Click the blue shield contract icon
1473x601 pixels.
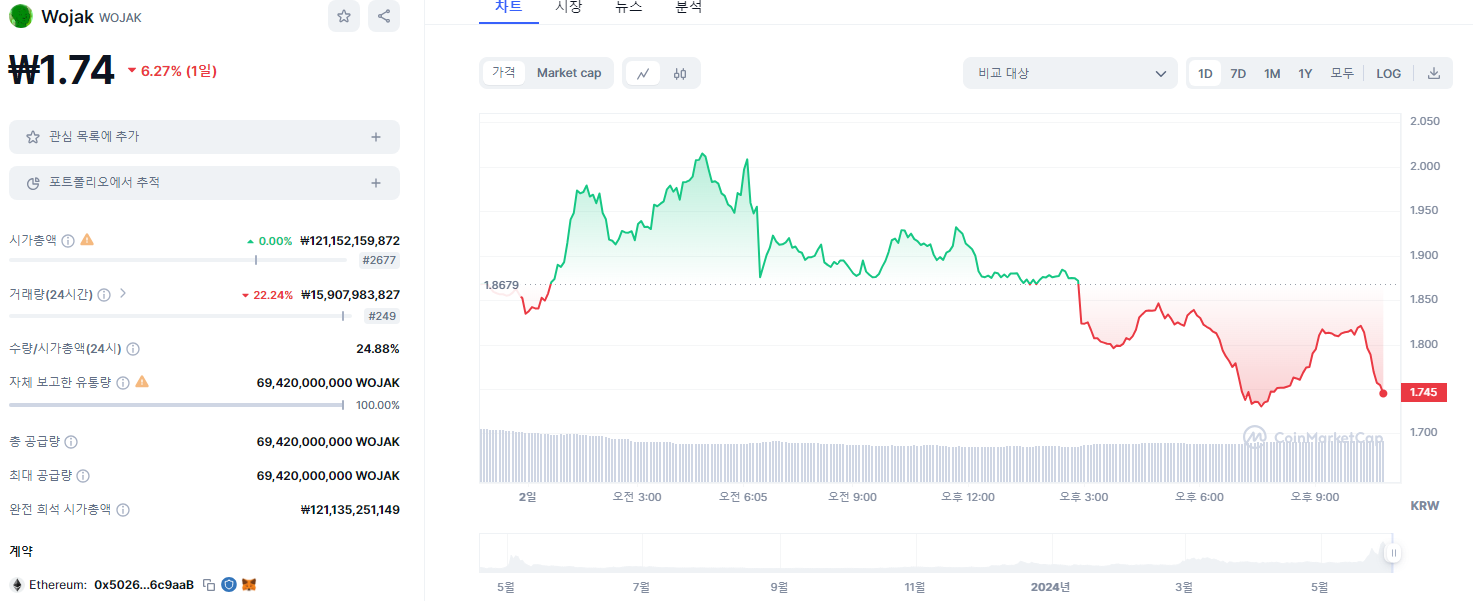[x=229, y=585]
